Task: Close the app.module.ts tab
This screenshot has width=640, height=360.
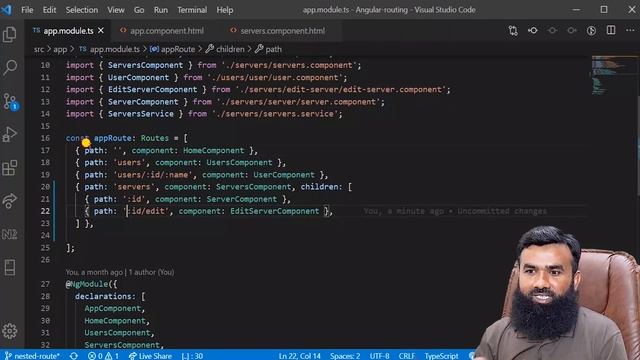Action: click(101, 31)
